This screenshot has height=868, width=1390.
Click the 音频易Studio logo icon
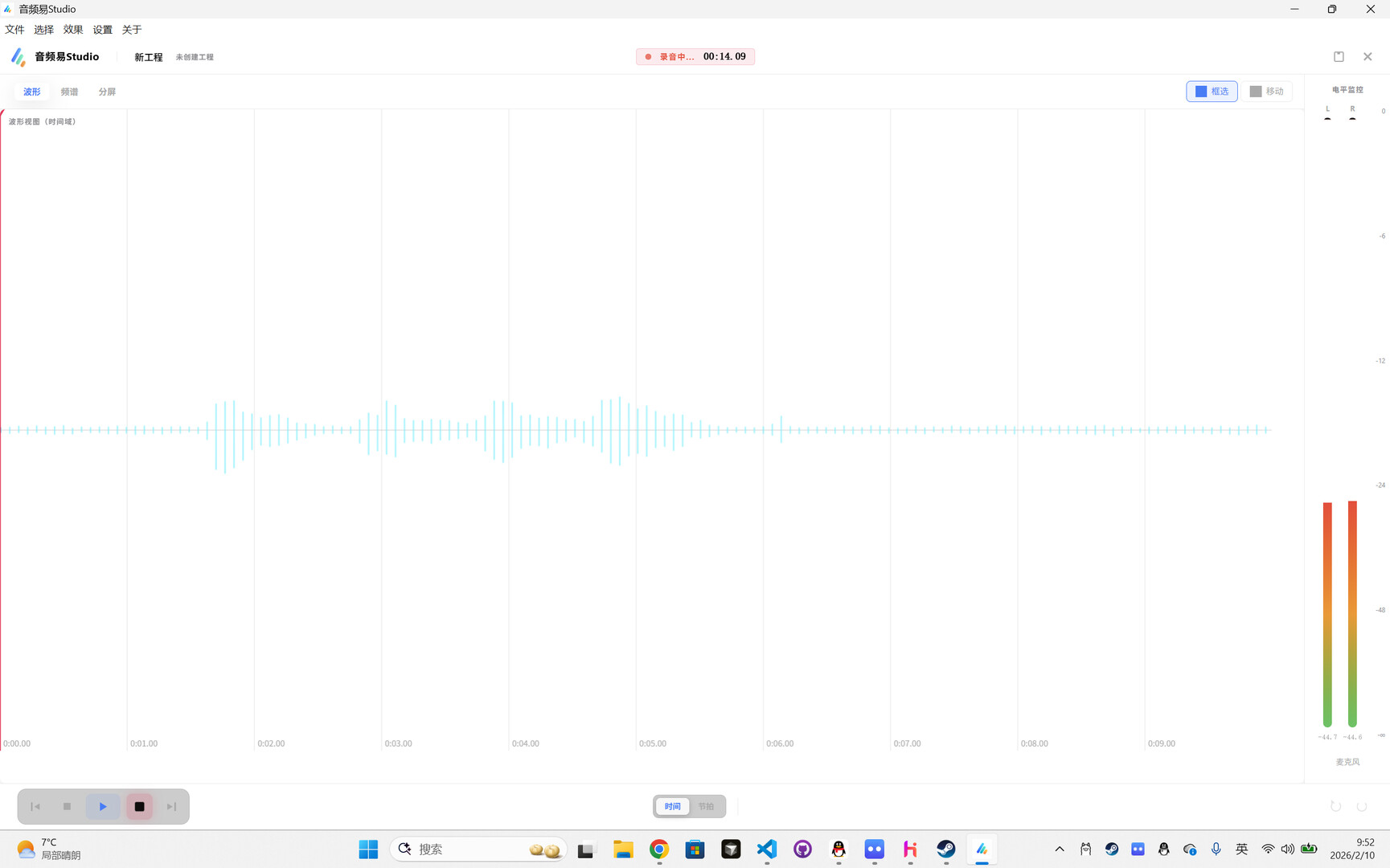coord(18,56)
